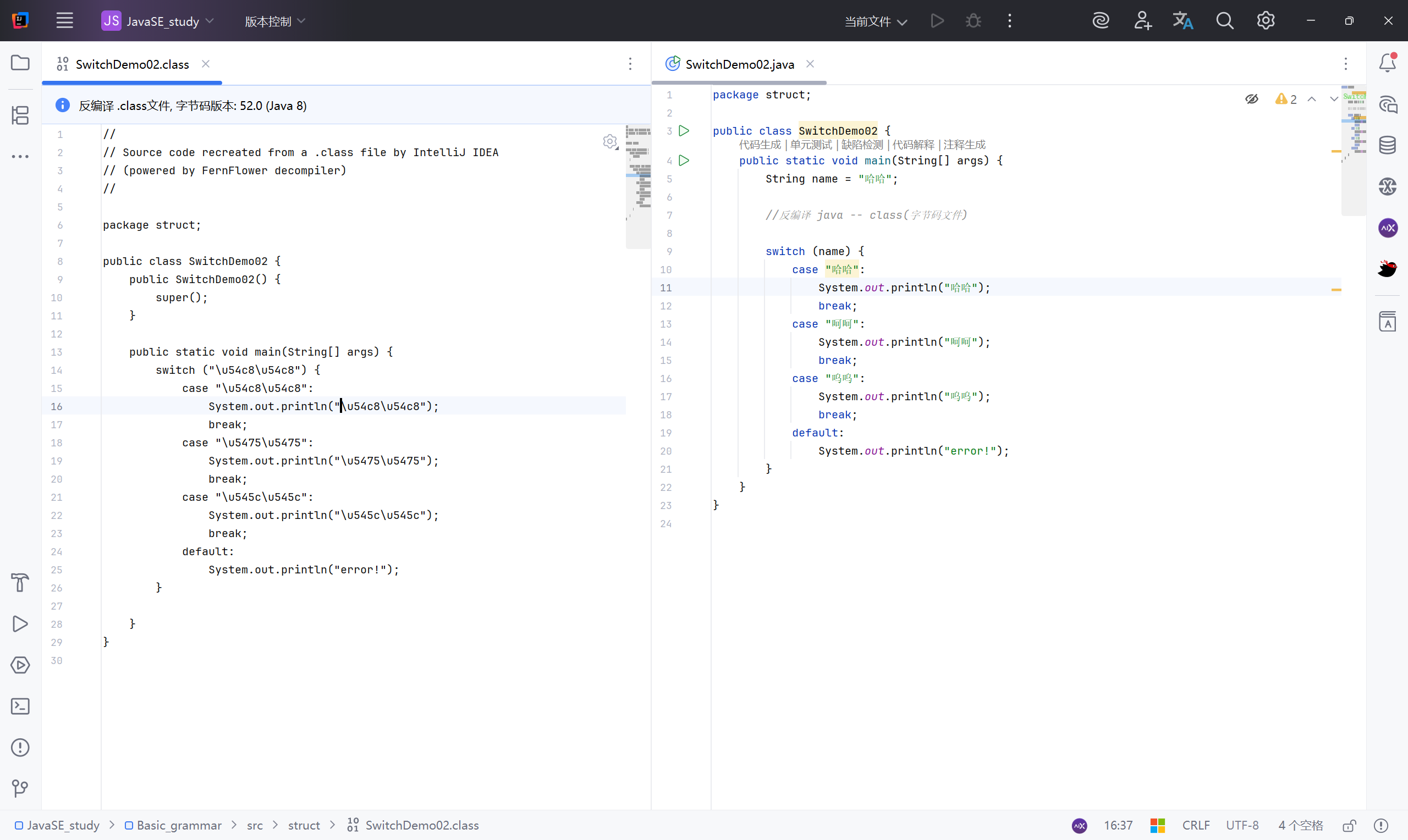Open the Database tool window
Viewport: 1408px width, 840px height.
(1387, 146)
